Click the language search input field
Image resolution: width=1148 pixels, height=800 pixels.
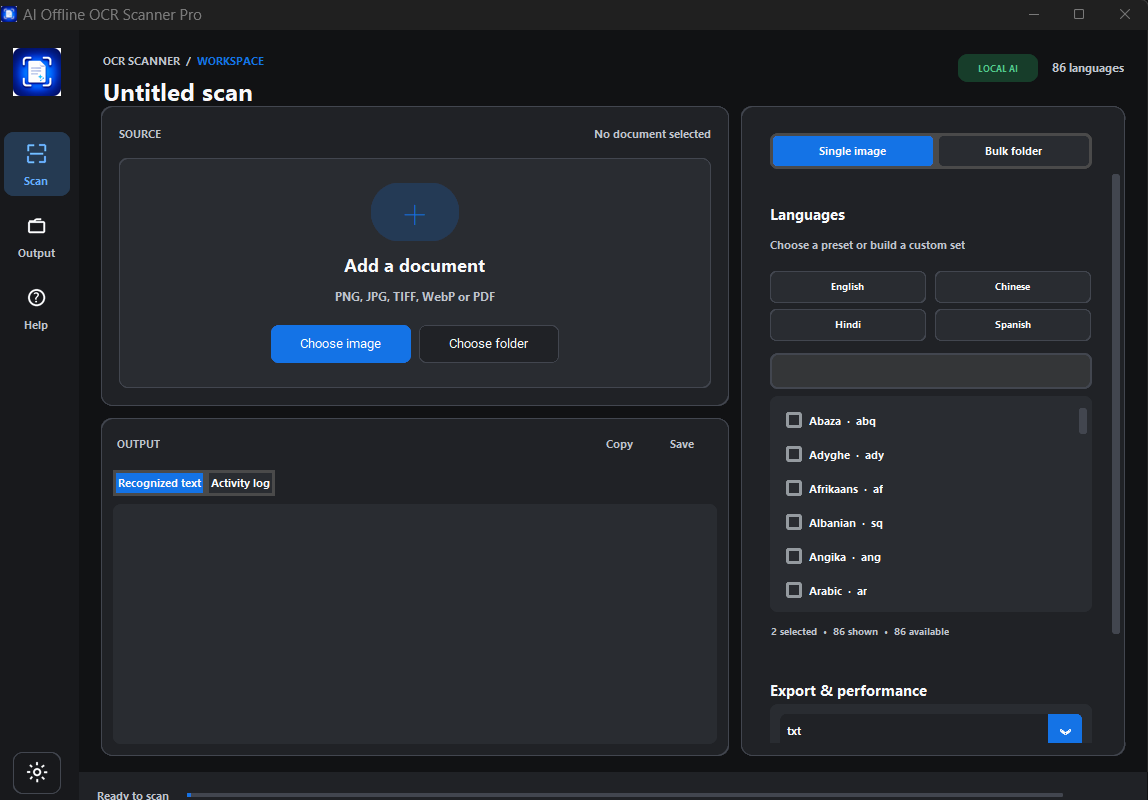[x=931, y=371]
